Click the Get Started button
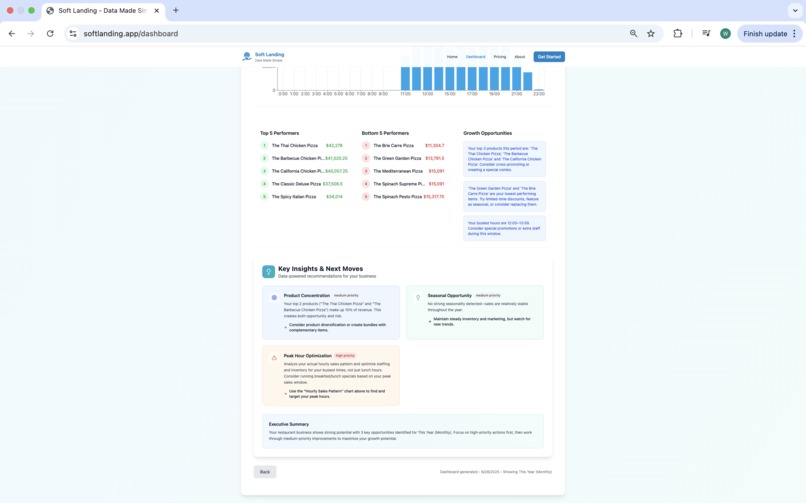This screenshot has height=503, width=806. [549, 57]
